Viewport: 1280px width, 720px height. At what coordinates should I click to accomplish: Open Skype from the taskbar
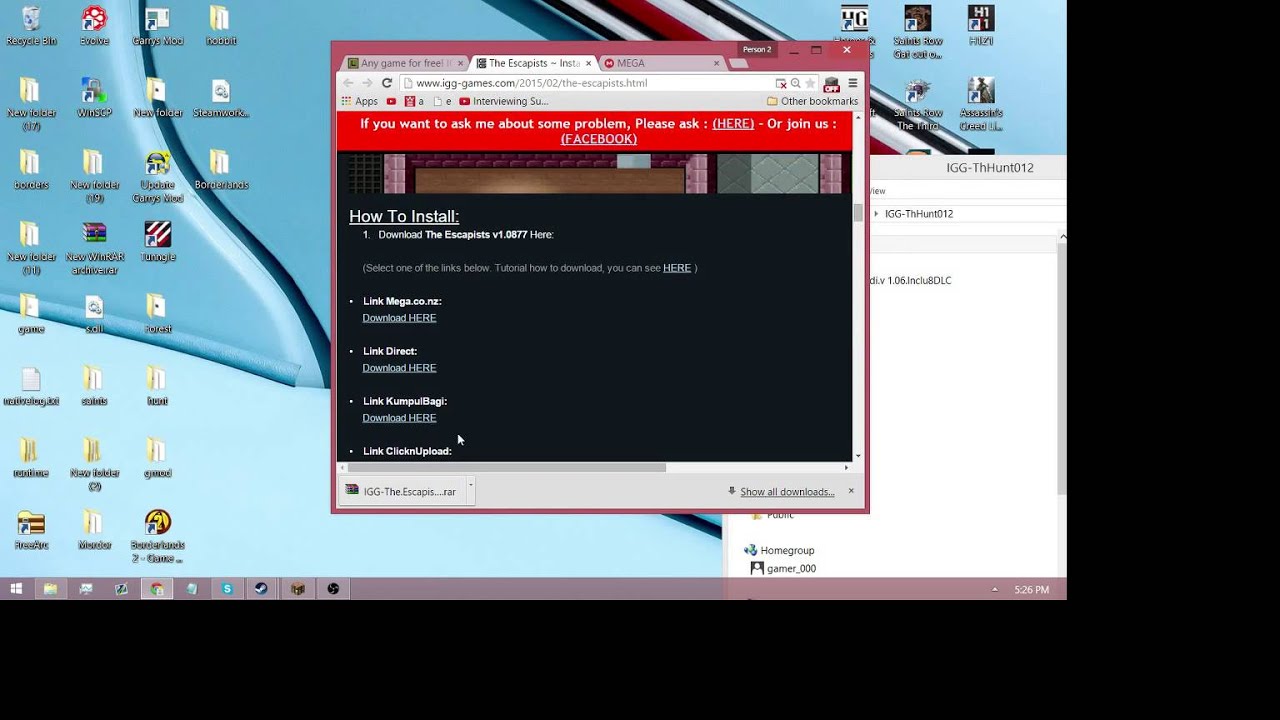pos(227,589)
